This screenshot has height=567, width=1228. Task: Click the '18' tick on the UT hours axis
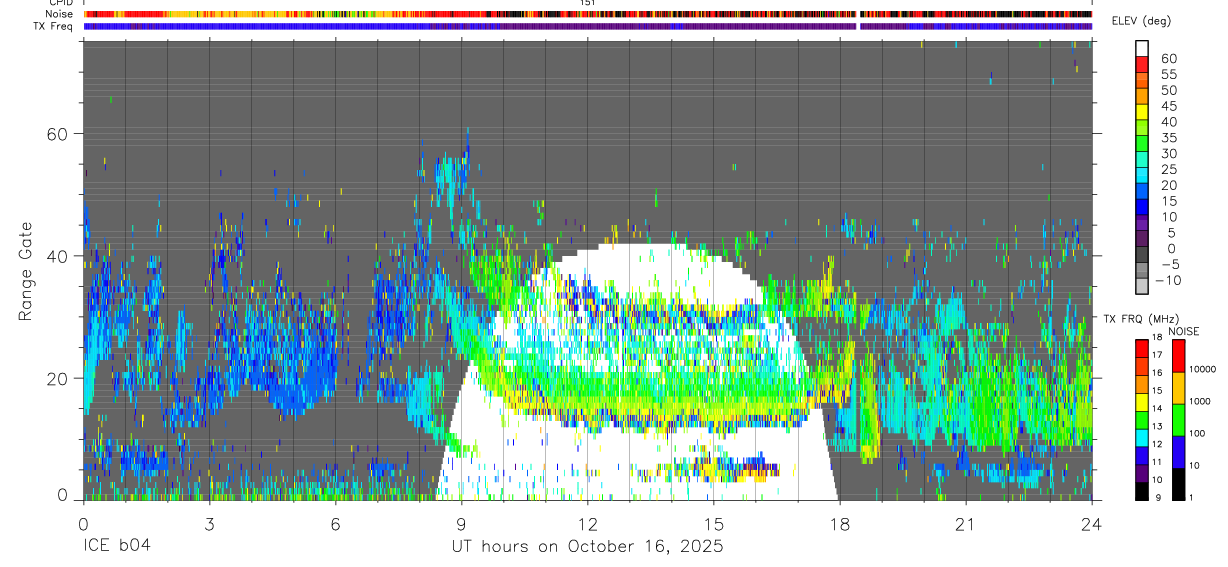(839, 523)
